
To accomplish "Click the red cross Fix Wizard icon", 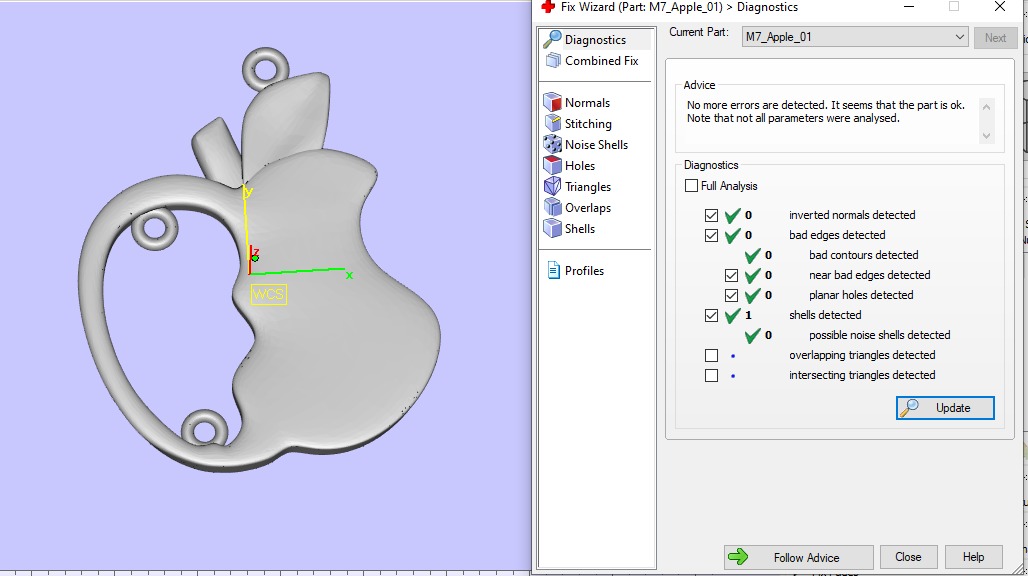I will pyautogui.click(x=547, y=7).
